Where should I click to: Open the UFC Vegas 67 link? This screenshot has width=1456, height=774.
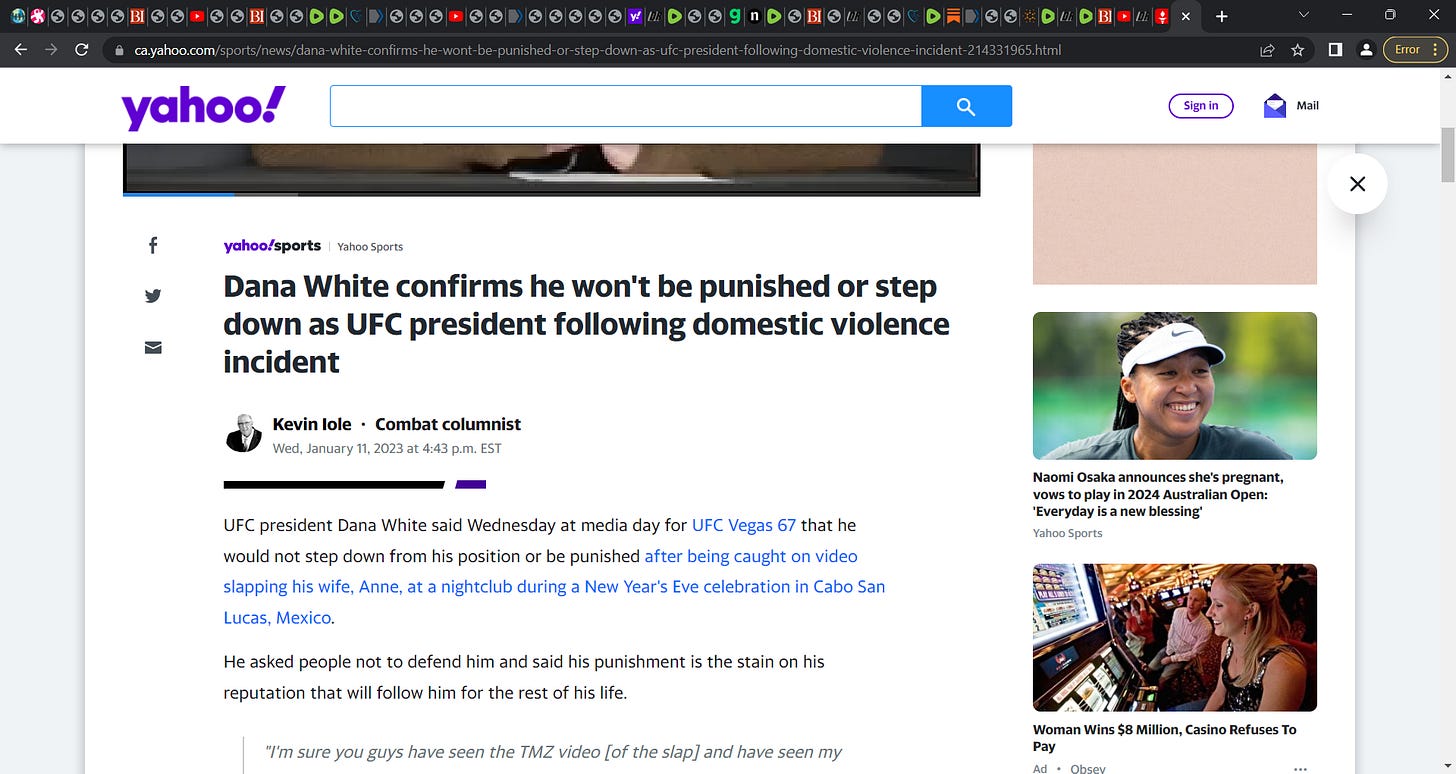click(744, 525)
